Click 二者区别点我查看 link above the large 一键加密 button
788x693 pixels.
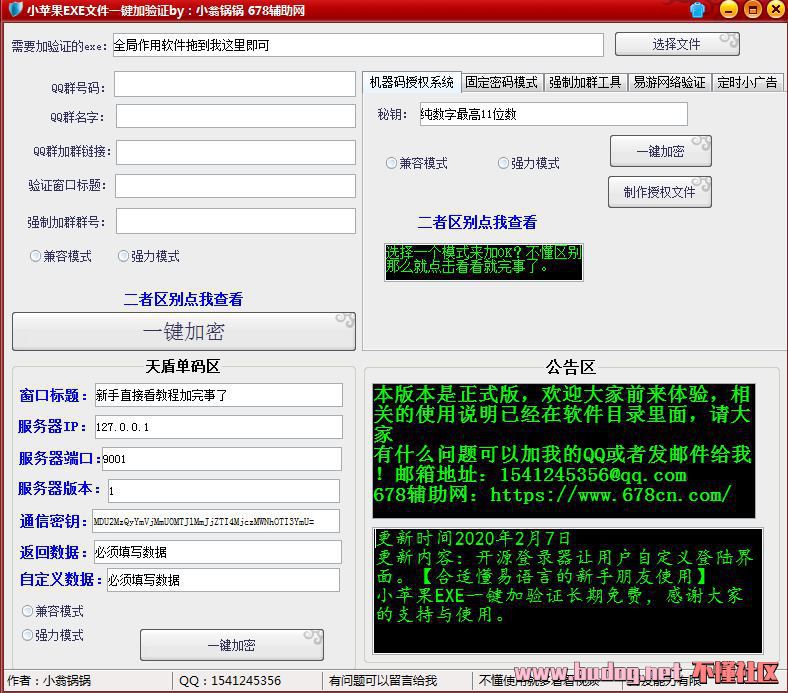click(x=183, y=299)
